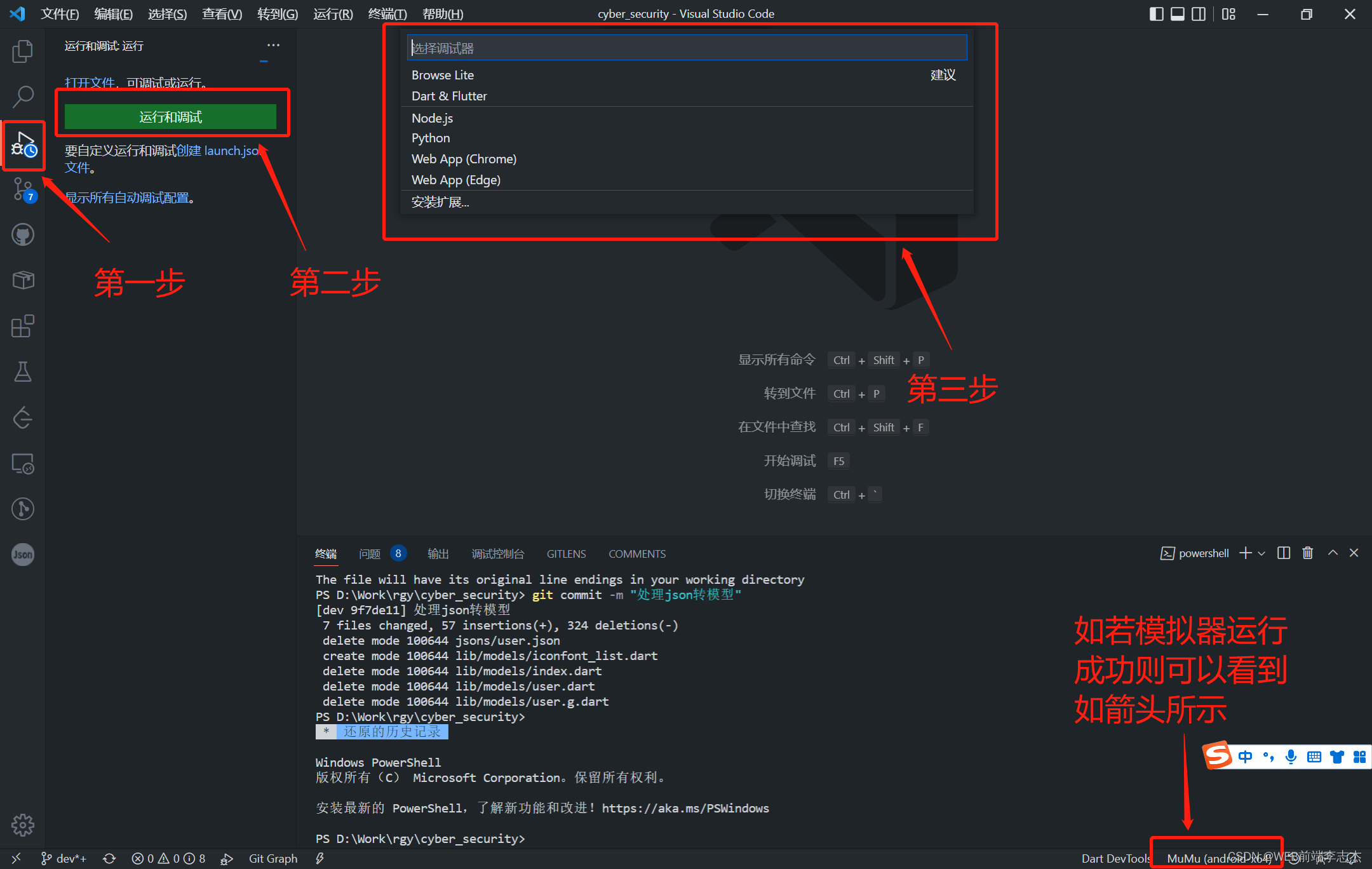The image size is (1372, 869).
Task: Split the terminal panel
Action: 1284,553
